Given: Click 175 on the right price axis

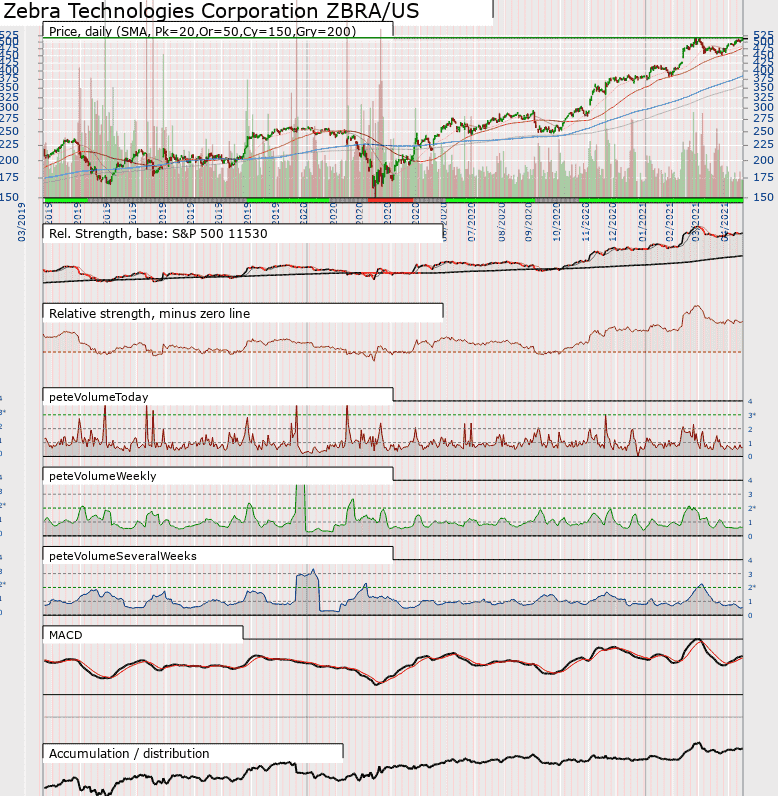Looking at the screenshot, I should point(763,177).
